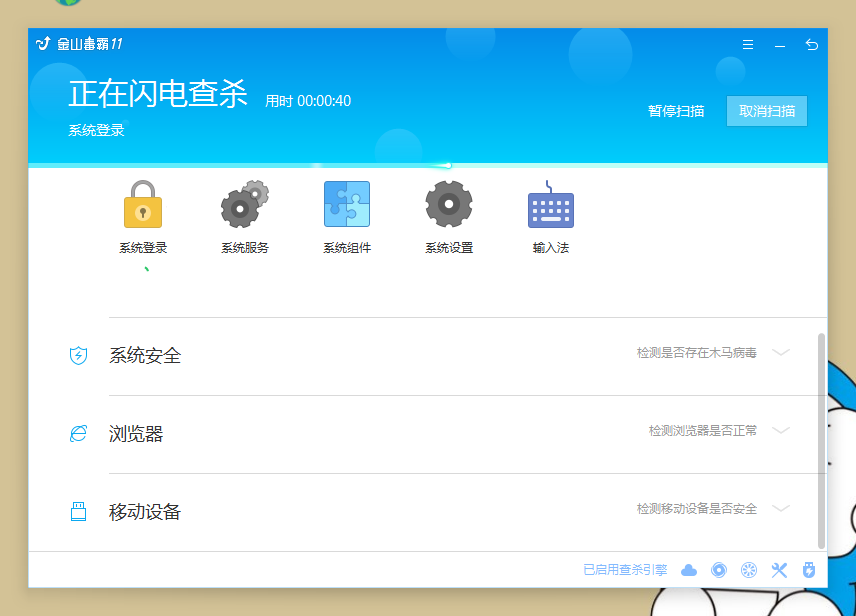Click the 系统服务 gears icon
Screen dimensions: 856x616
(x=245, y=204)
